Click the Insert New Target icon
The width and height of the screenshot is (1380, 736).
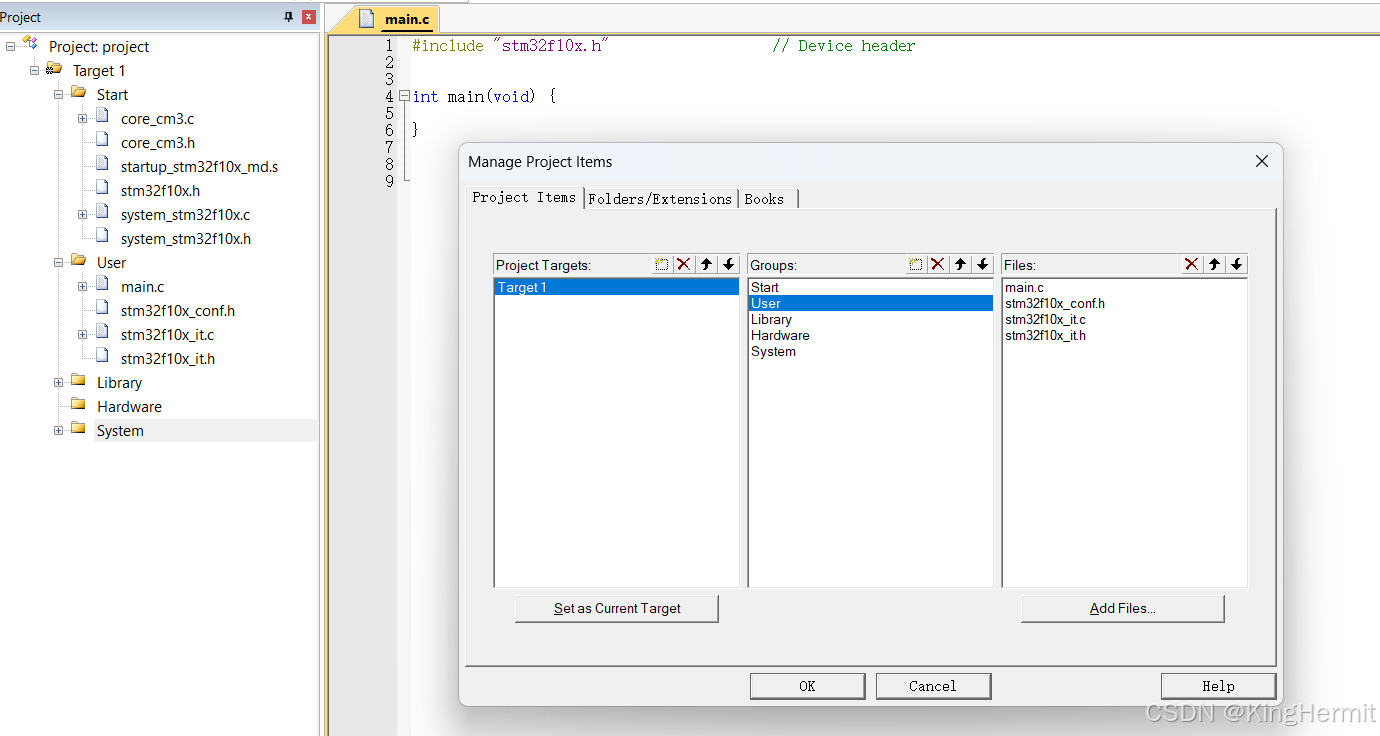click(661, 264)
